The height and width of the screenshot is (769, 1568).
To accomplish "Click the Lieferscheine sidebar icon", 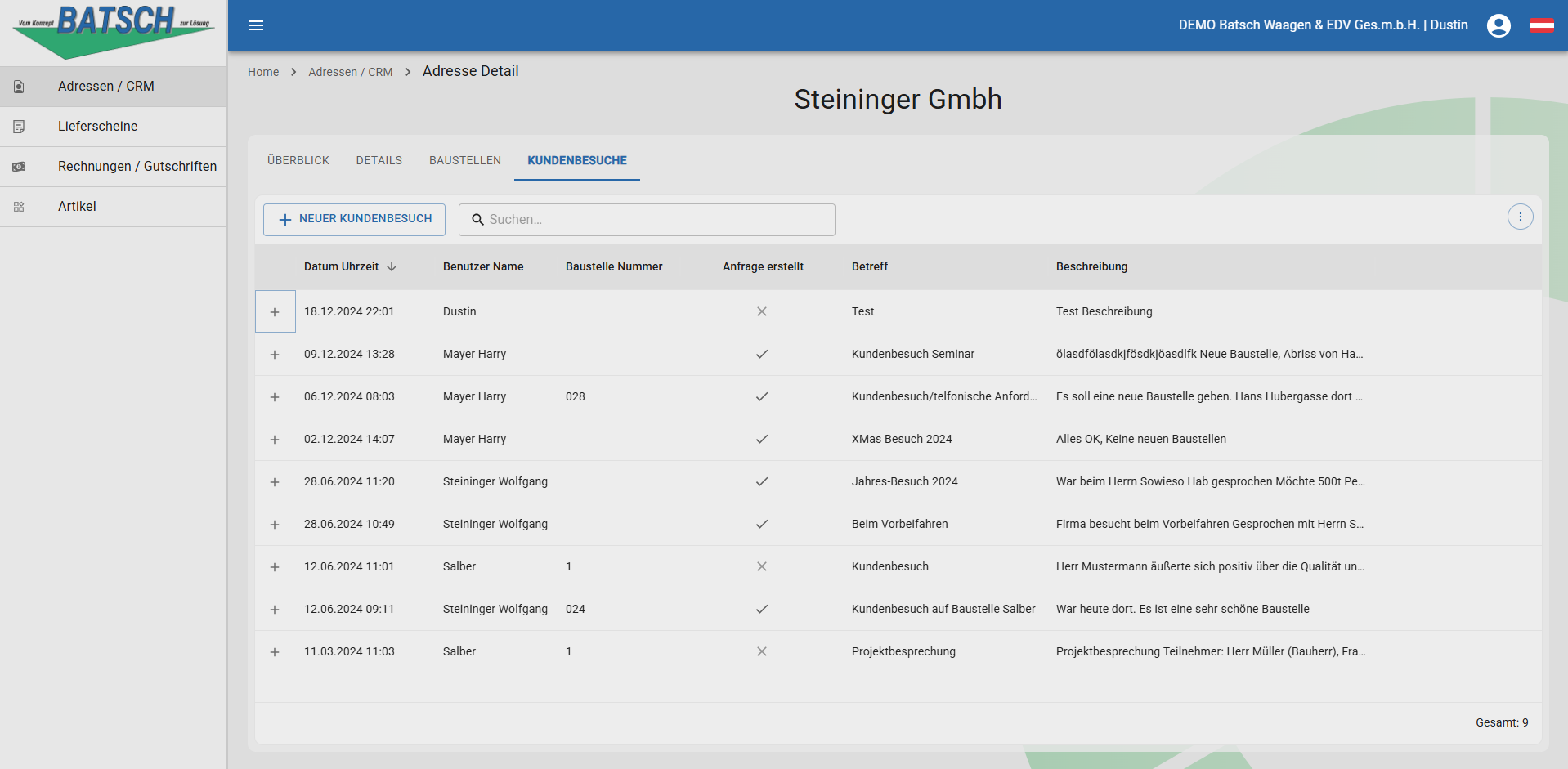I will tap(19, 127).
